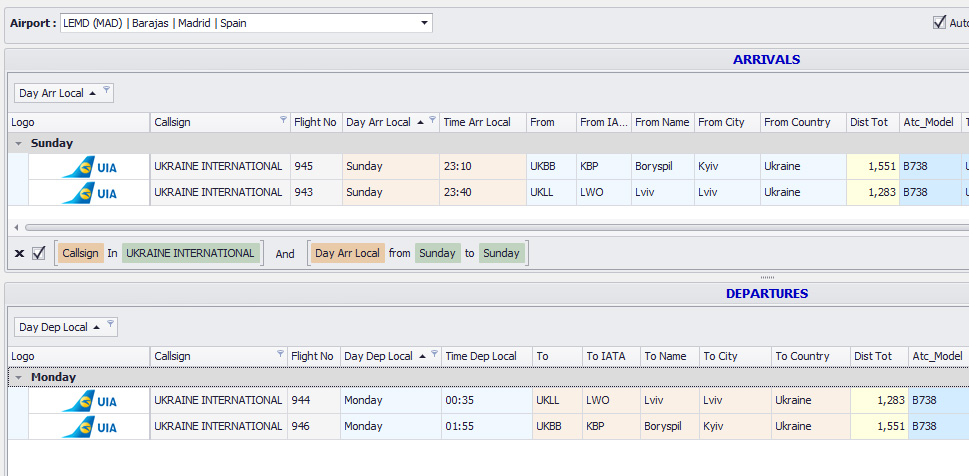Screen dimensions: 969x476
Task: Select arrival time 23:40 cell
Action: coord(483,192)
